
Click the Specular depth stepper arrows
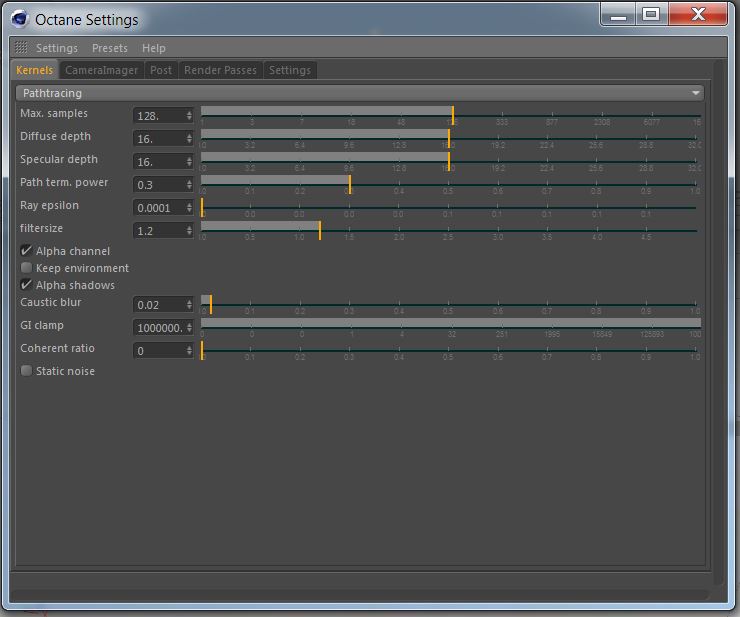pos(189,162)
